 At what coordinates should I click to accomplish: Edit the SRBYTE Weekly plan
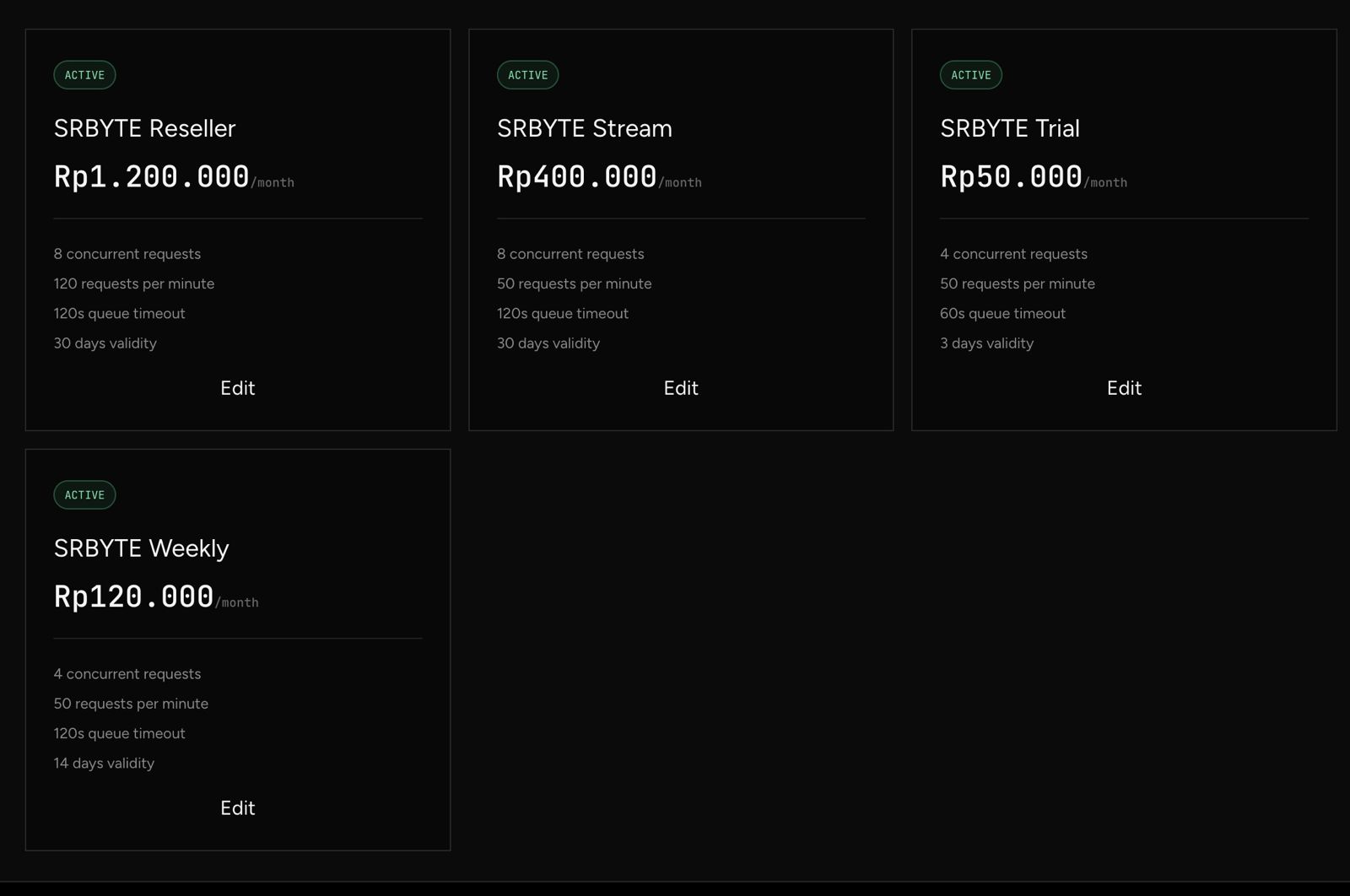click(x=237, y=808)
